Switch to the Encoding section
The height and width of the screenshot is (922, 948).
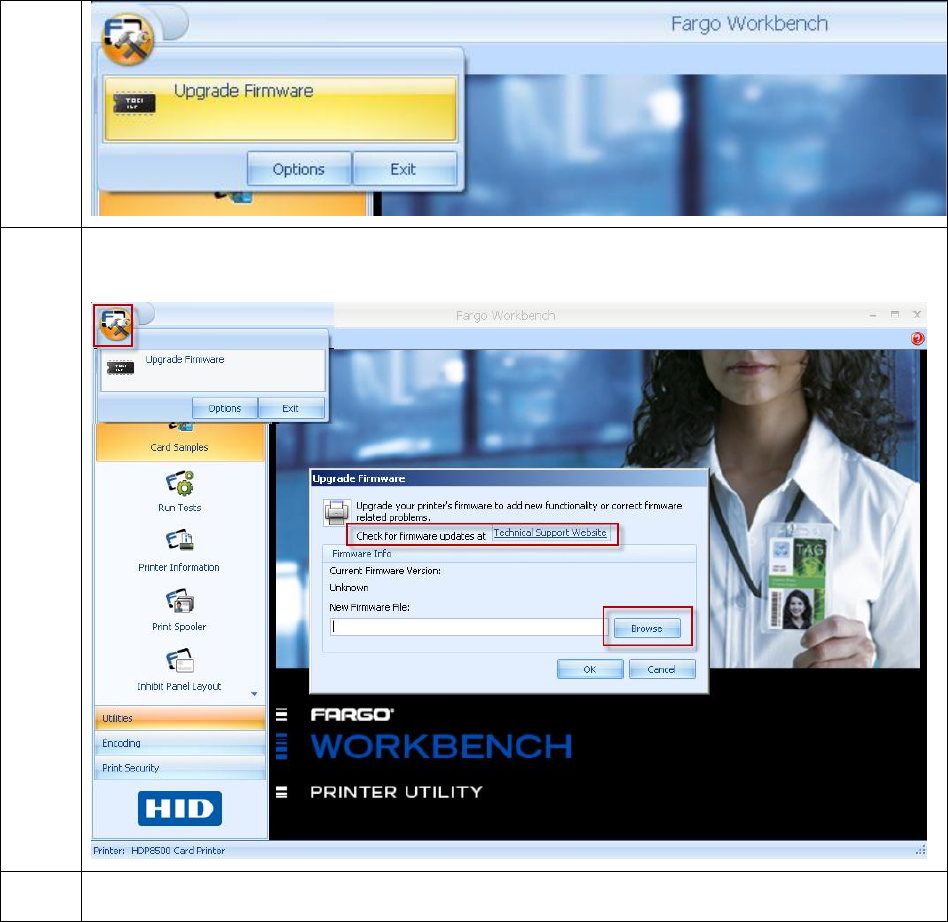(x=180, y=743)
